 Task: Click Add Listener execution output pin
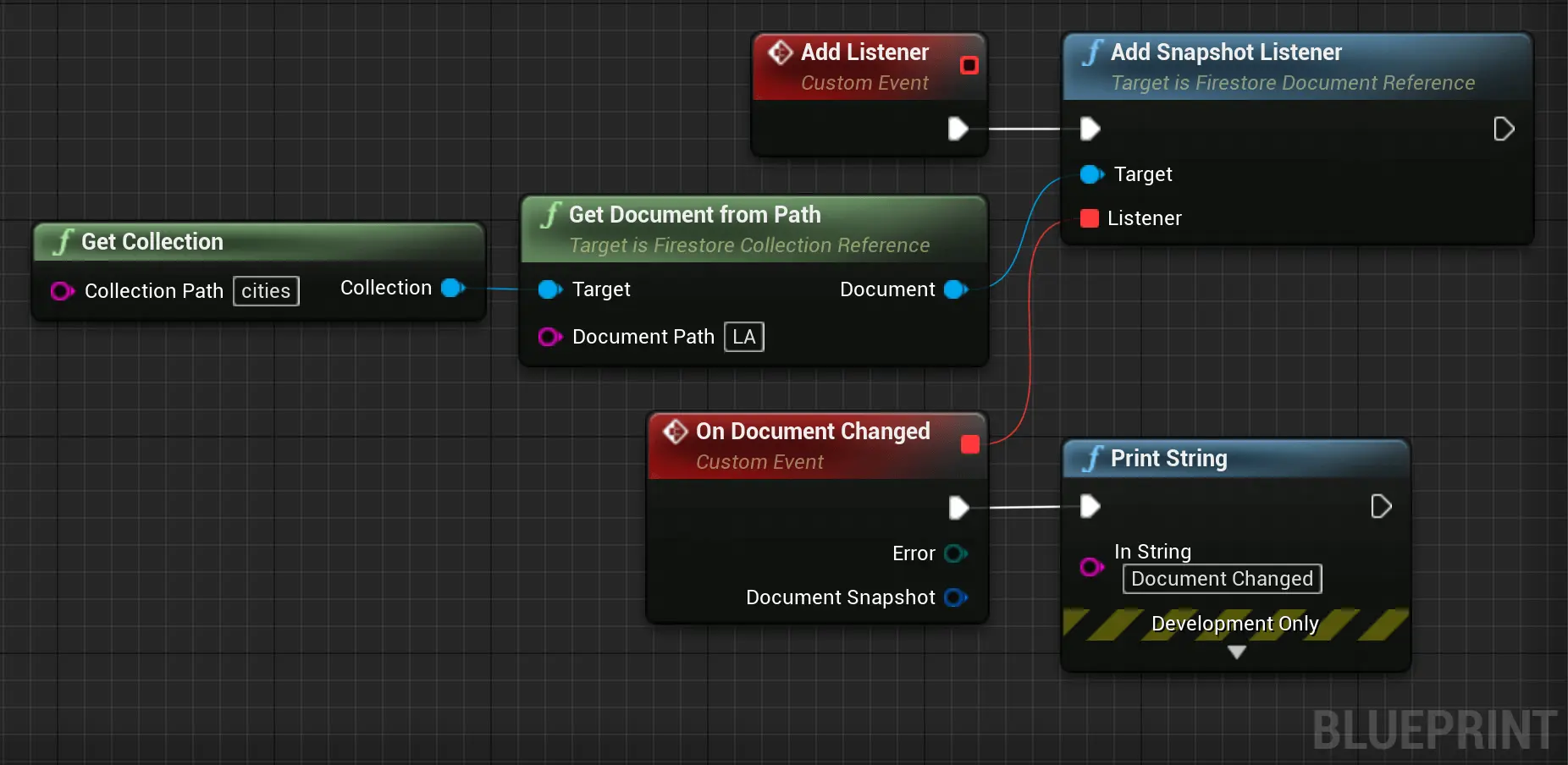coord(958,129)
